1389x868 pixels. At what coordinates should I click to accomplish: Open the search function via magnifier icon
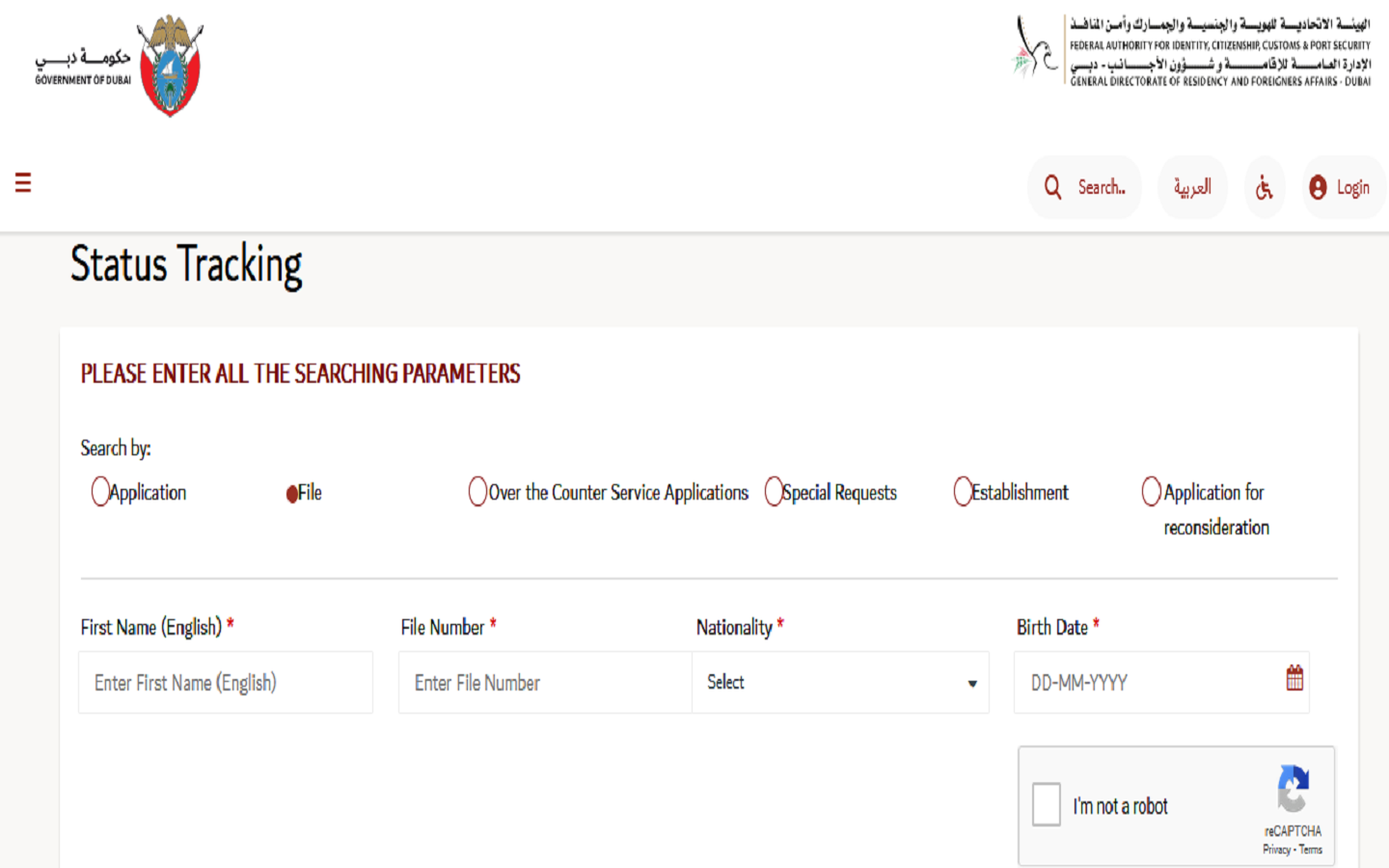pyautogui.click(x=1052, y=187)
